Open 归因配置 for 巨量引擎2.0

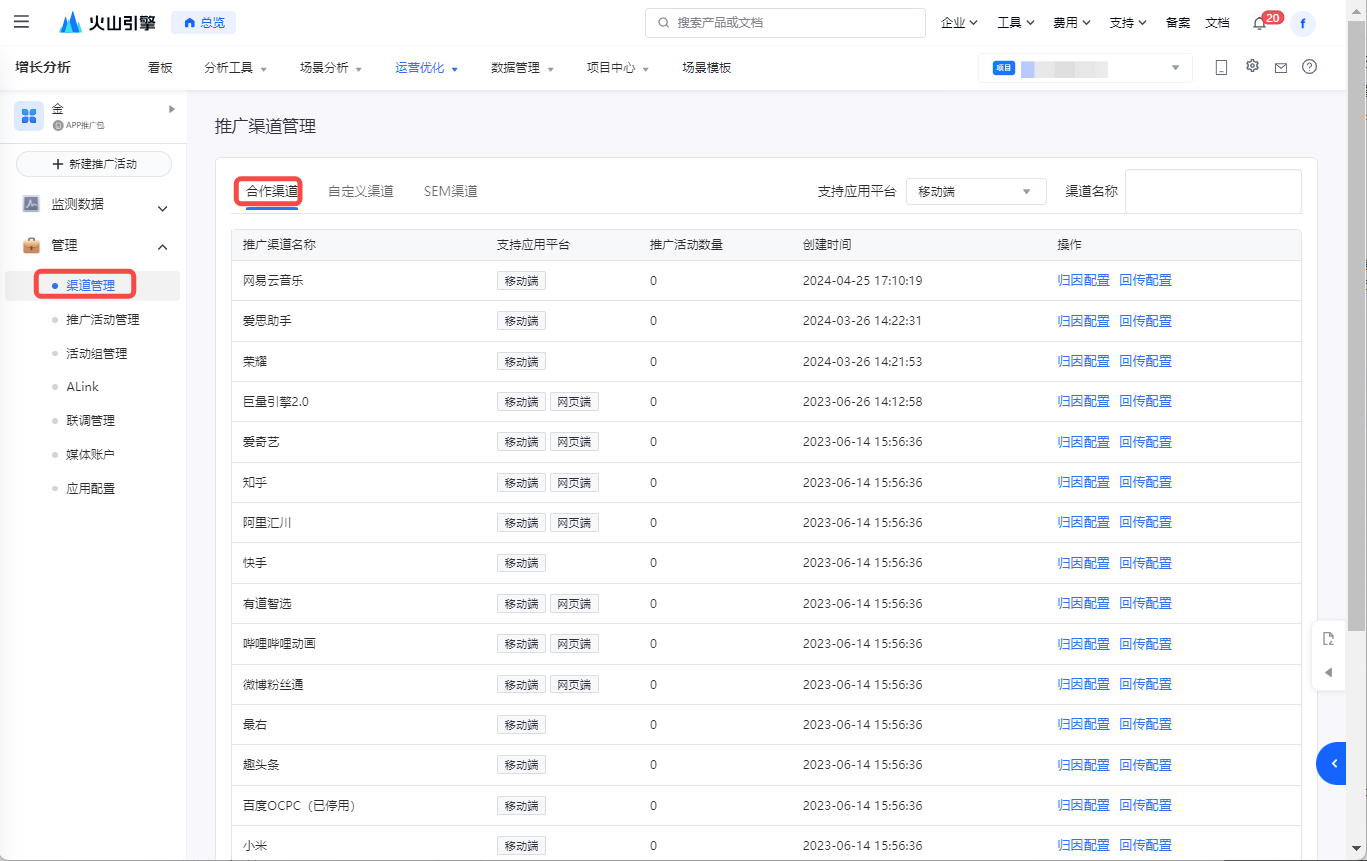(x=1083, y=402)
